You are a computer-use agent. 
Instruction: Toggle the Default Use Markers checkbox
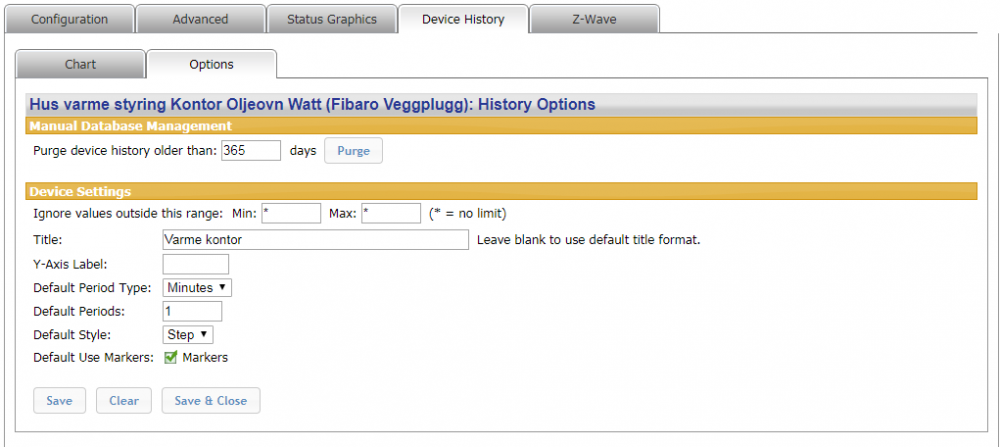[170, 358]
